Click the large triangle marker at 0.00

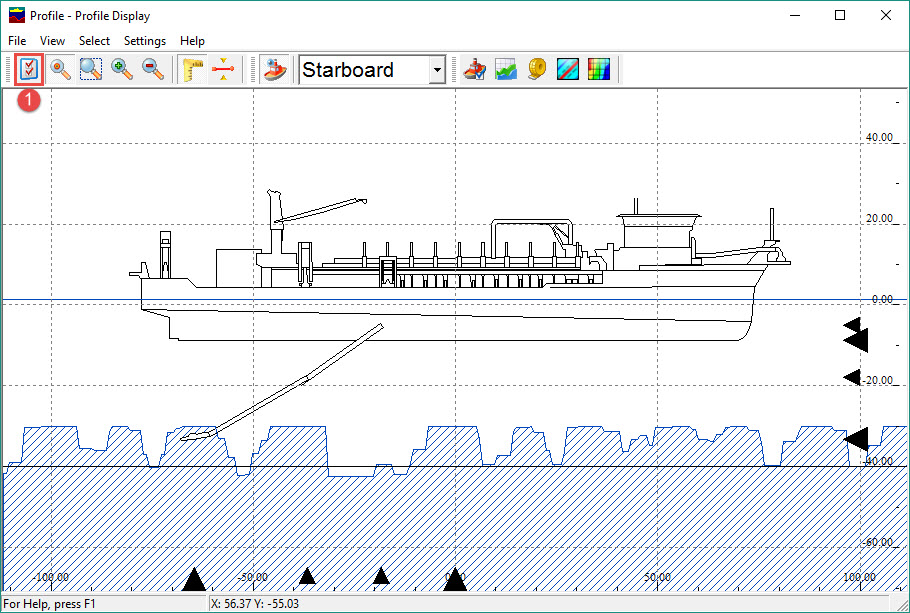coord(455,579)
